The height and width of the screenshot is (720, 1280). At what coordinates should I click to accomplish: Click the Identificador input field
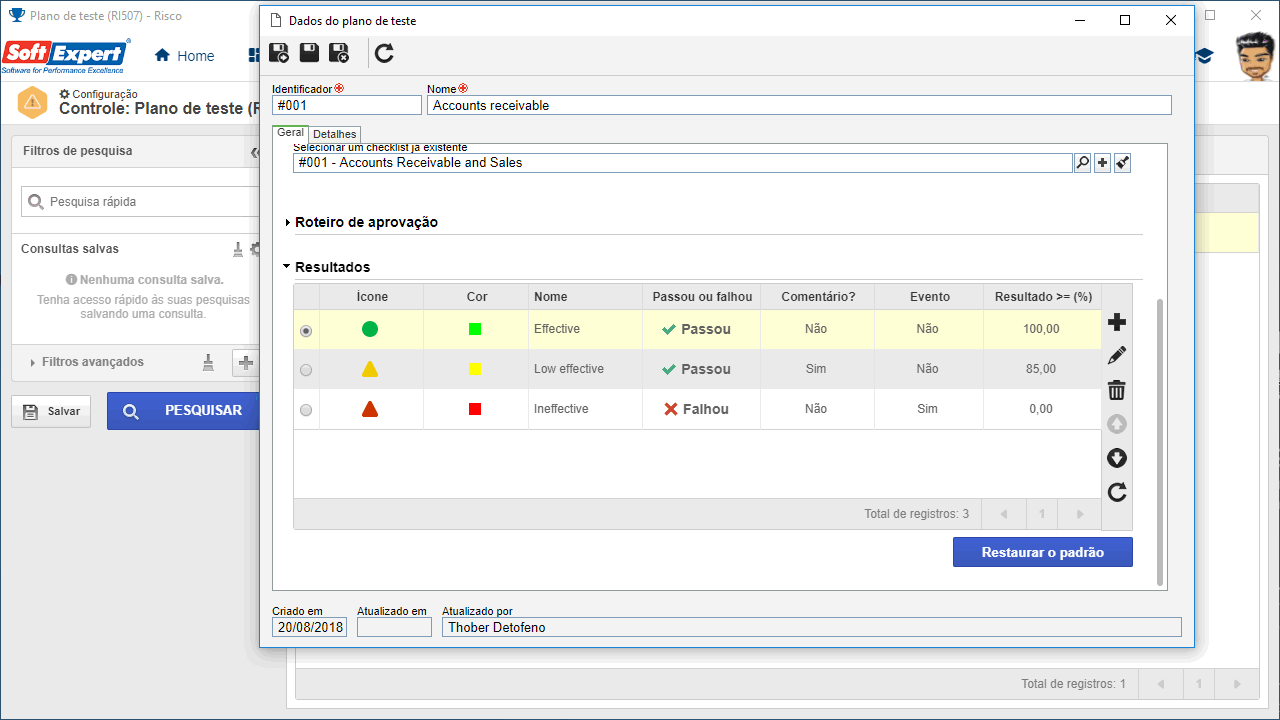(x=347, y=105)
